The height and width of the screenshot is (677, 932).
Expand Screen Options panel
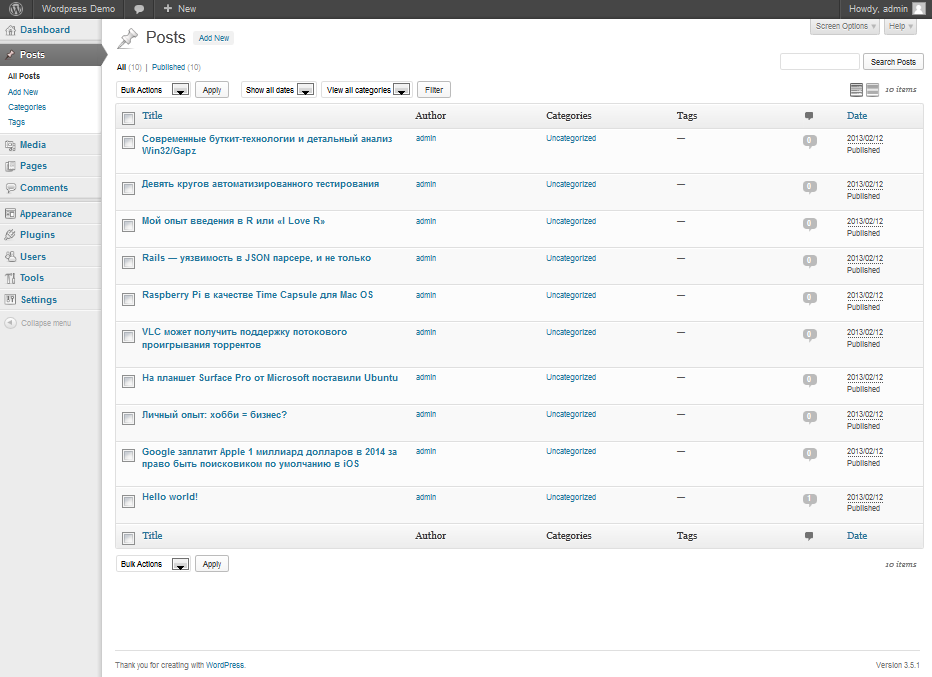pos(845,26)
